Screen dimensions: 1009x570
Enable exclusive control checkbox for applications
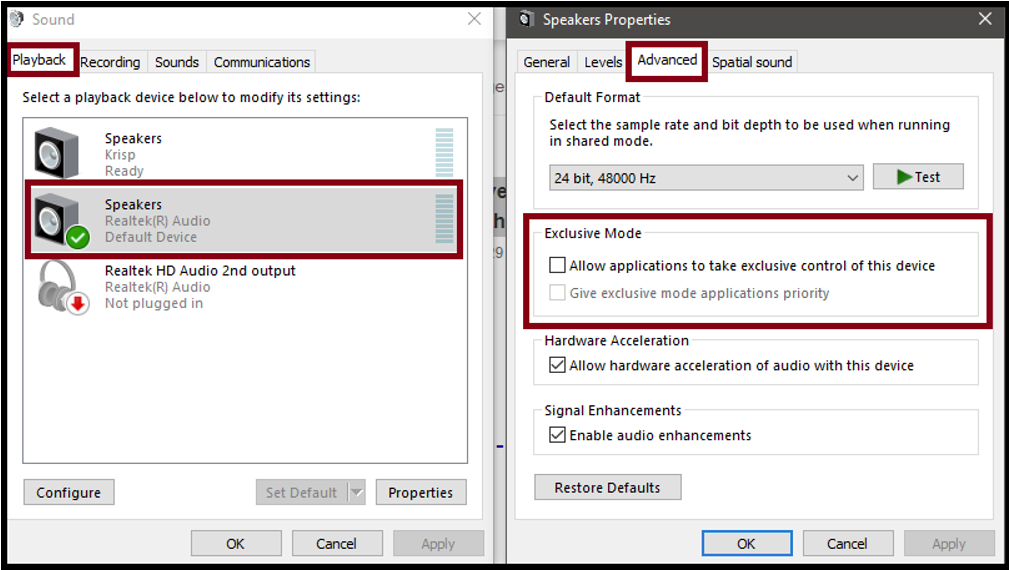pyautogui.click(x=557, y=265)
